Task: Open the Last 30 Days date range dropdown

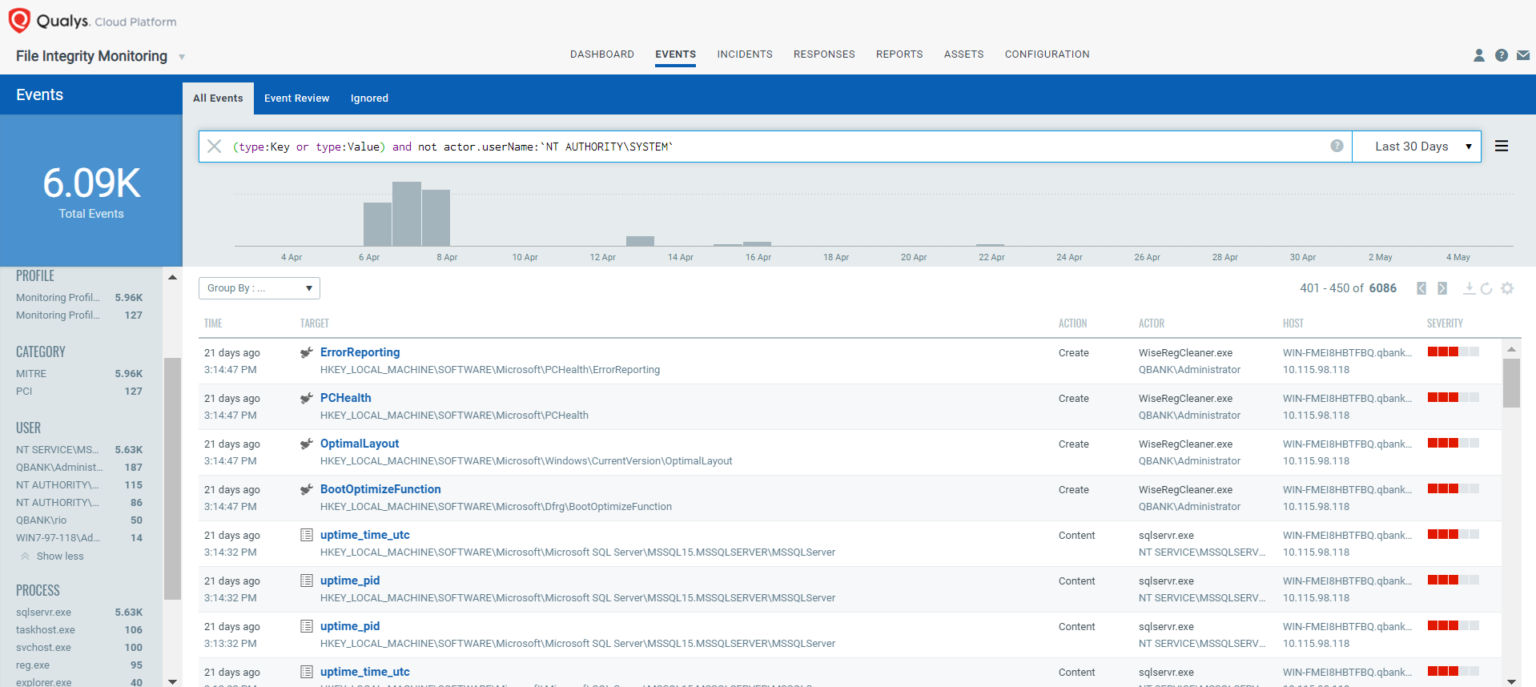Action: [1416, 146]
